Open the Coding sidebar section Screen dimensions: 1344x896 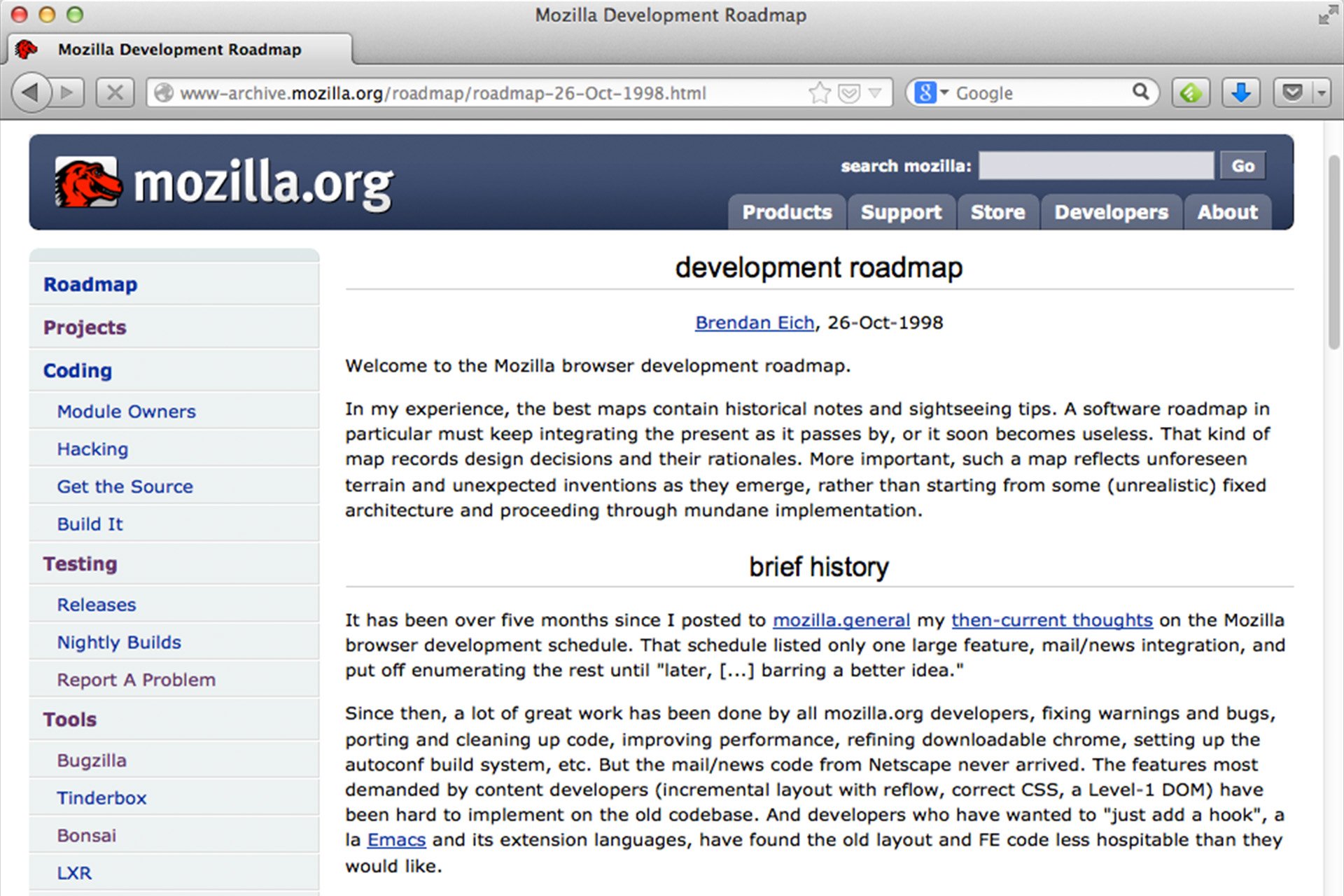click(78, 370)
